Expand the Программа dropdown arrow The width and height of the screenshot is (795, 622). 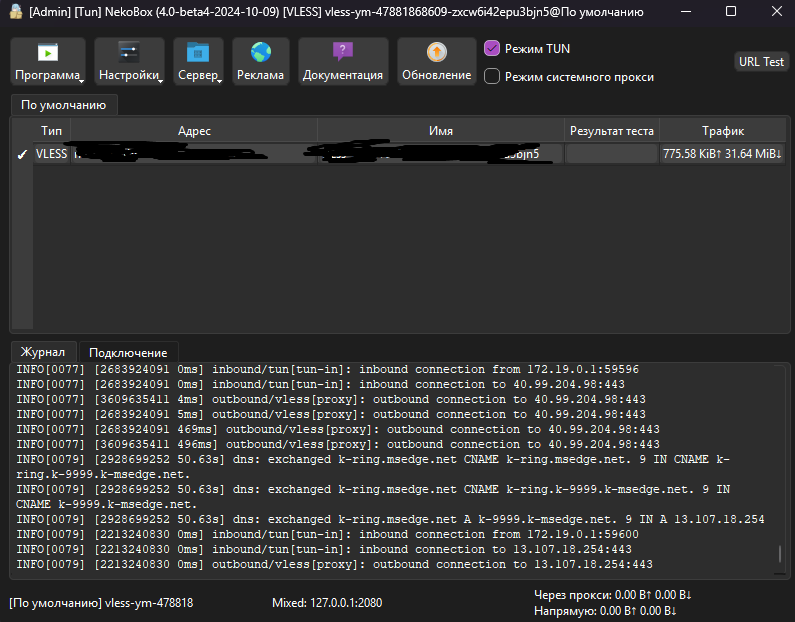point(81,81)
